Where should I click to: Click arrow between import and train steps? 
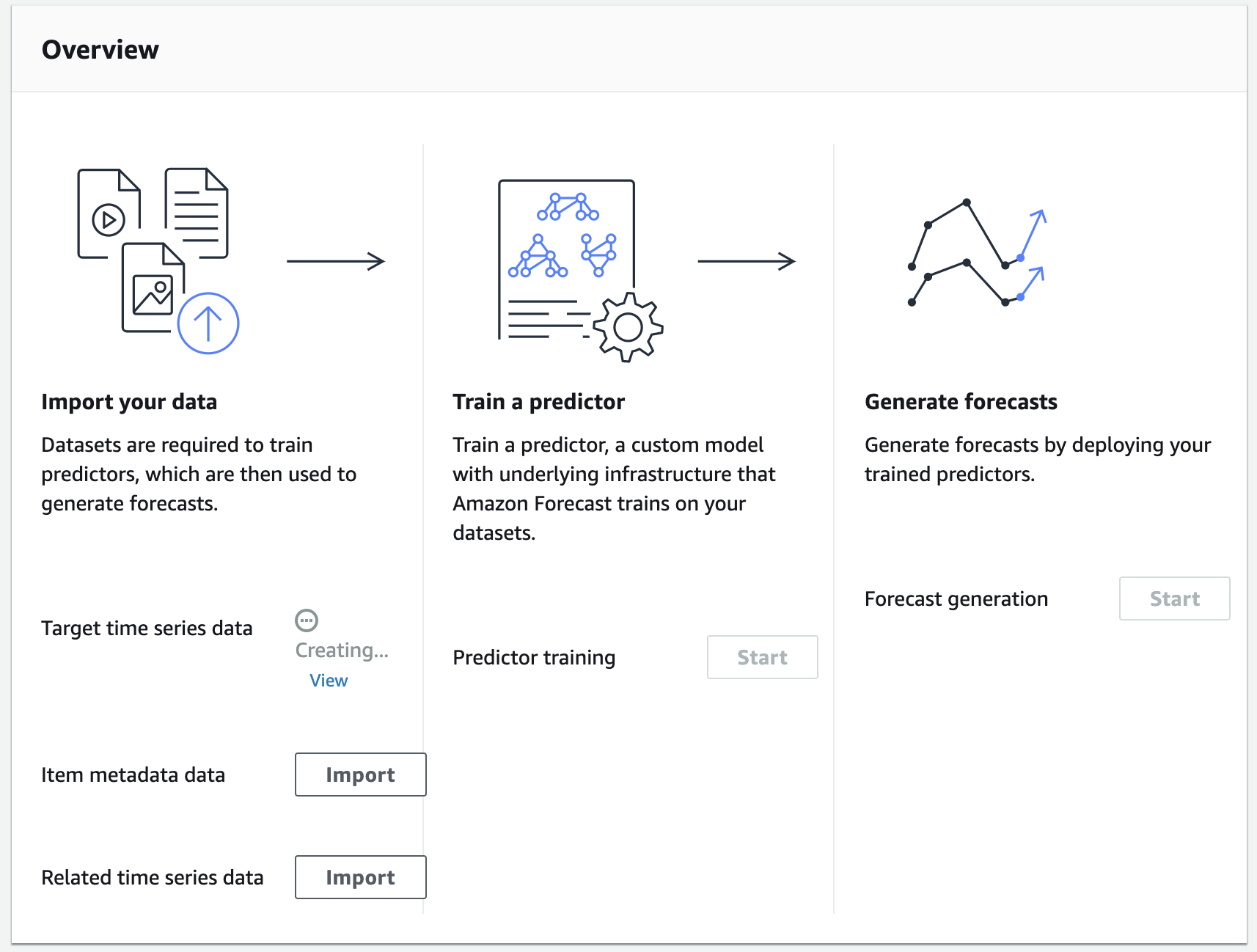[x=336, y=261]
